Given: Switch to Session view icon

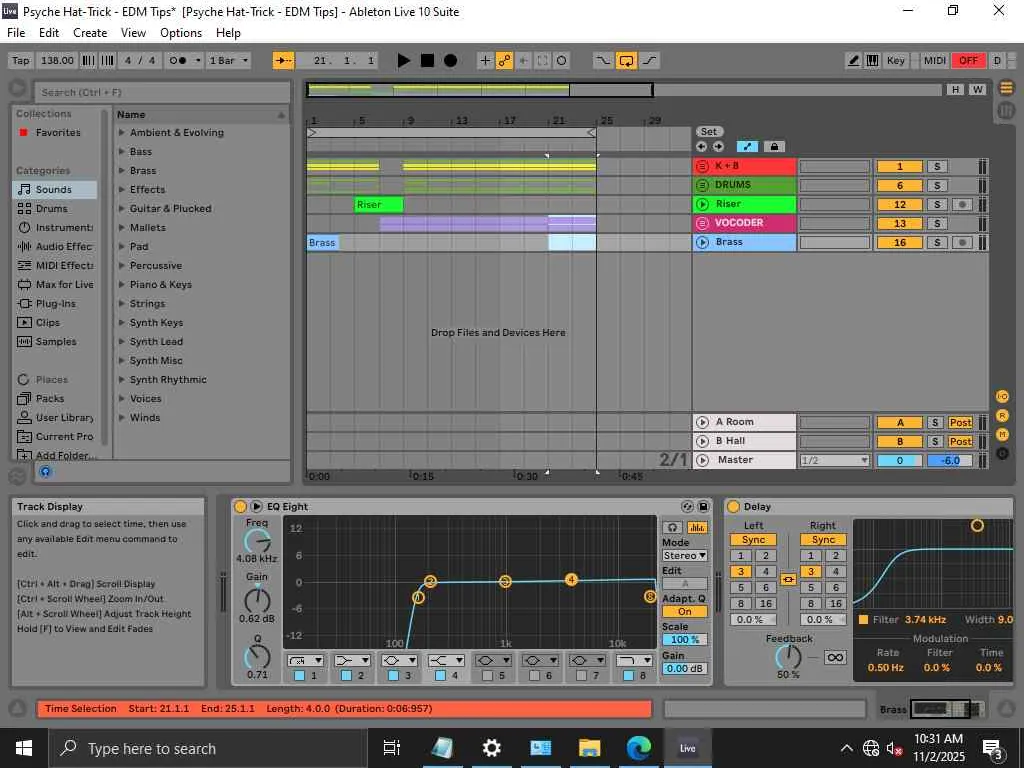Looking at the screenshot, I should click(1006, 111).
